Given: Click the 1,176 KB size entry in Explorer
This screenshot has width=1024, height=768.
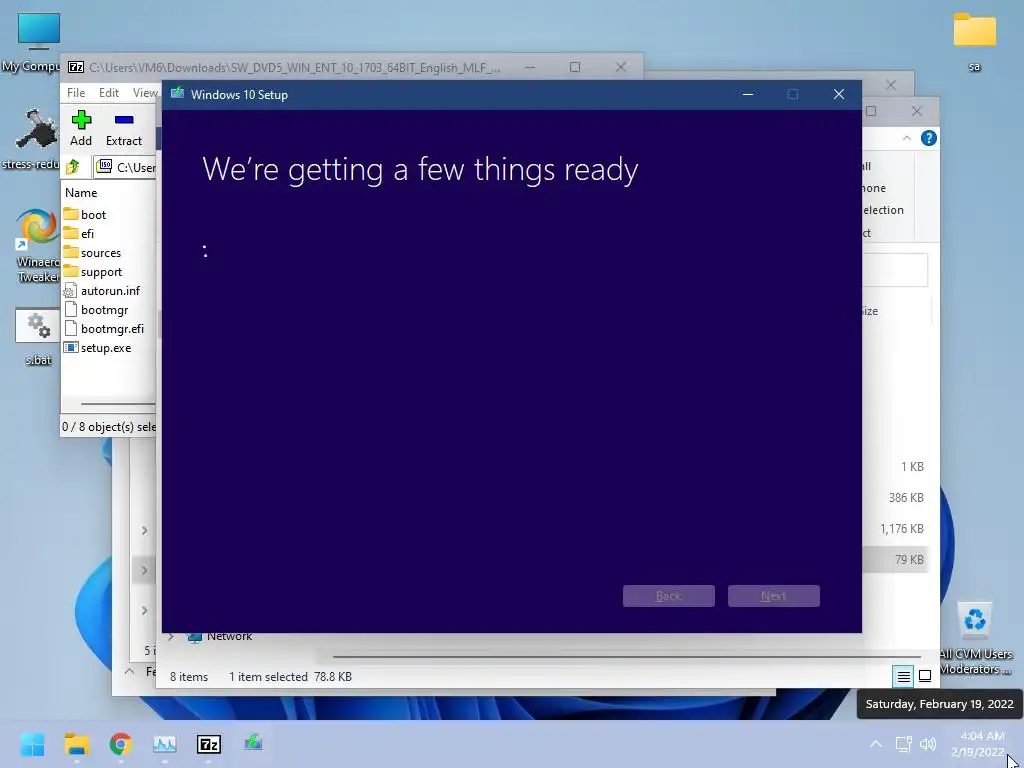Looking at the screenshot, I should tap(901, 528).
